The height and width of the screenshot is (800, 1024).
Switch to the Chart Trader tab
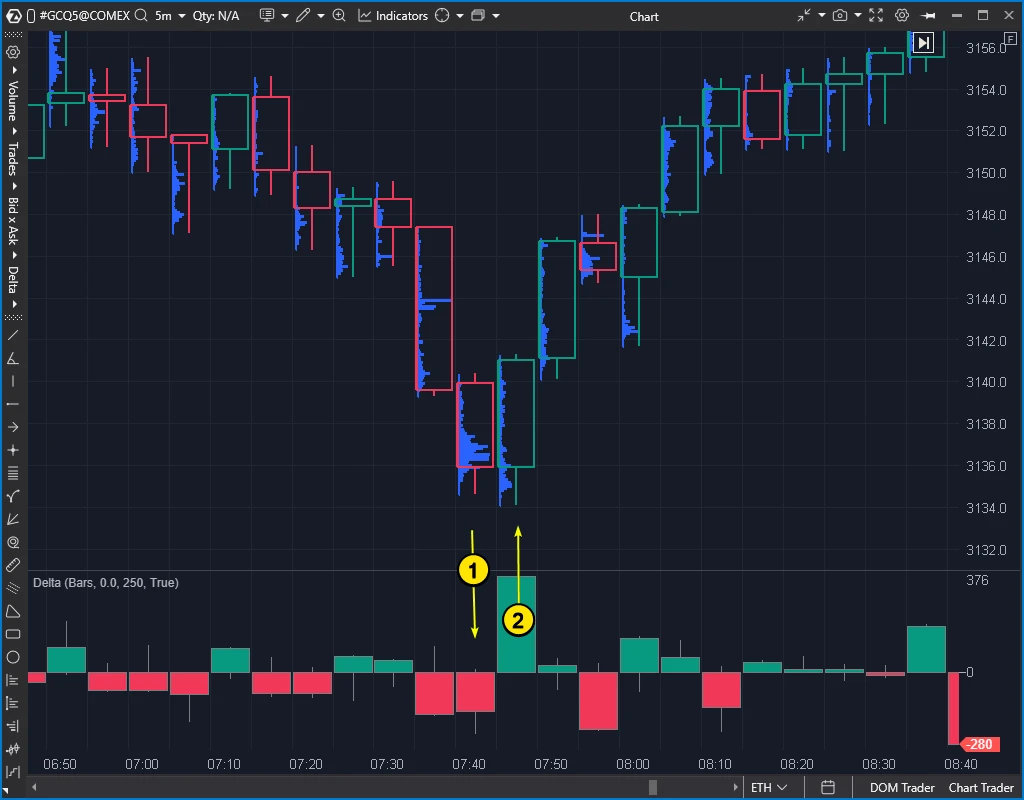coord(981,787)
